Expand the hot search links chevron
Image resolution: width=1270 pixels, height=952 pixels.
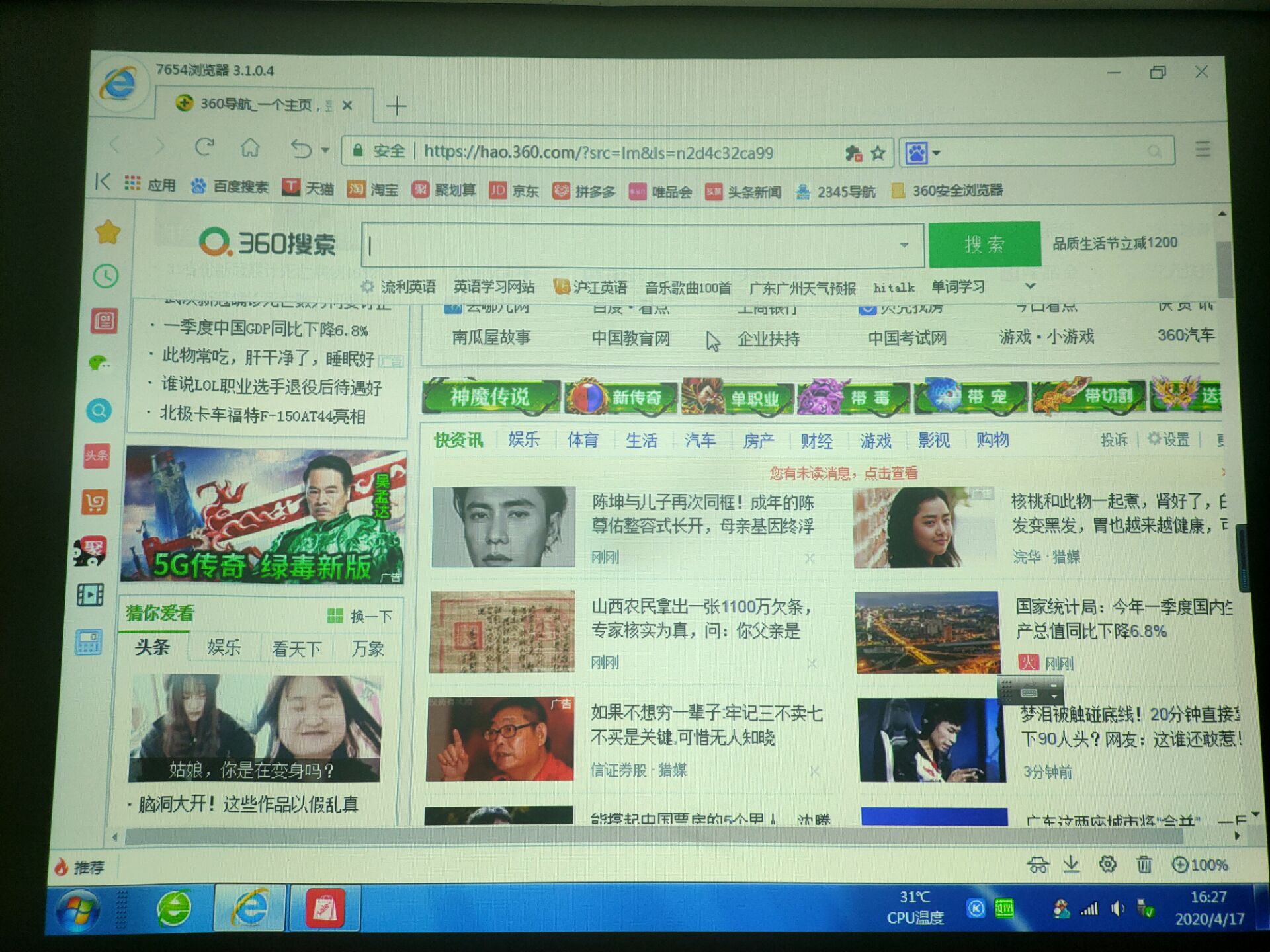tap(1030, 286)
